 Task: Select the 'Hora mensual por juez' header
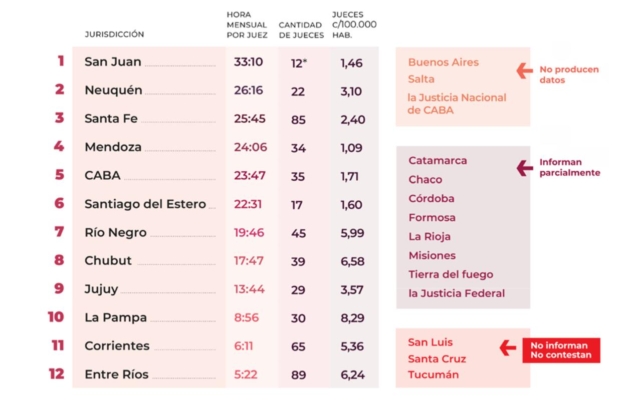coord(247,24)
